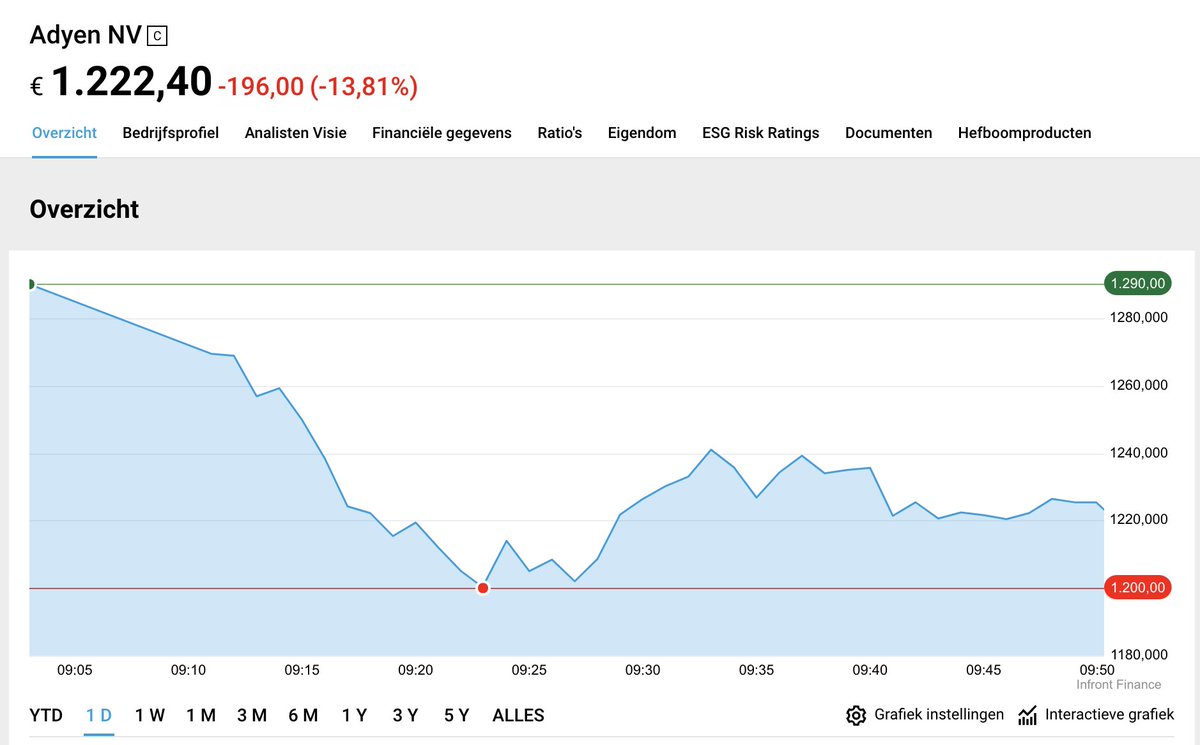Screen dimensions: 1200x745
Task: Choose the 1 M time range
Action: [201, 715]
